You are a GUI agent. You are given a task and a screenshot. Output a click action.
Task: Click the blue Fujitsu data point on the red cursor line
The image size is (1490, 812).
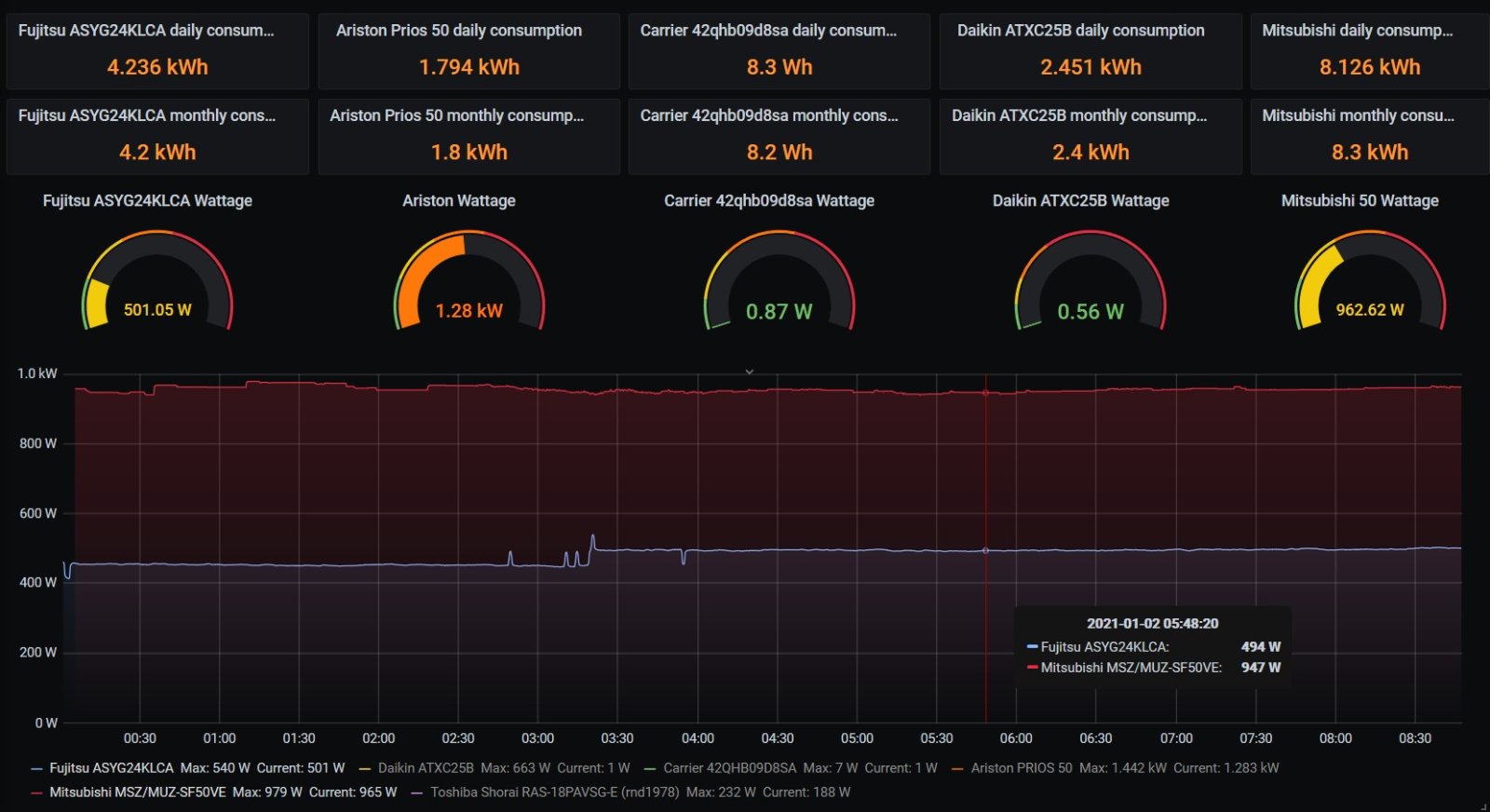pyautogui.click(x=986, y=550)
